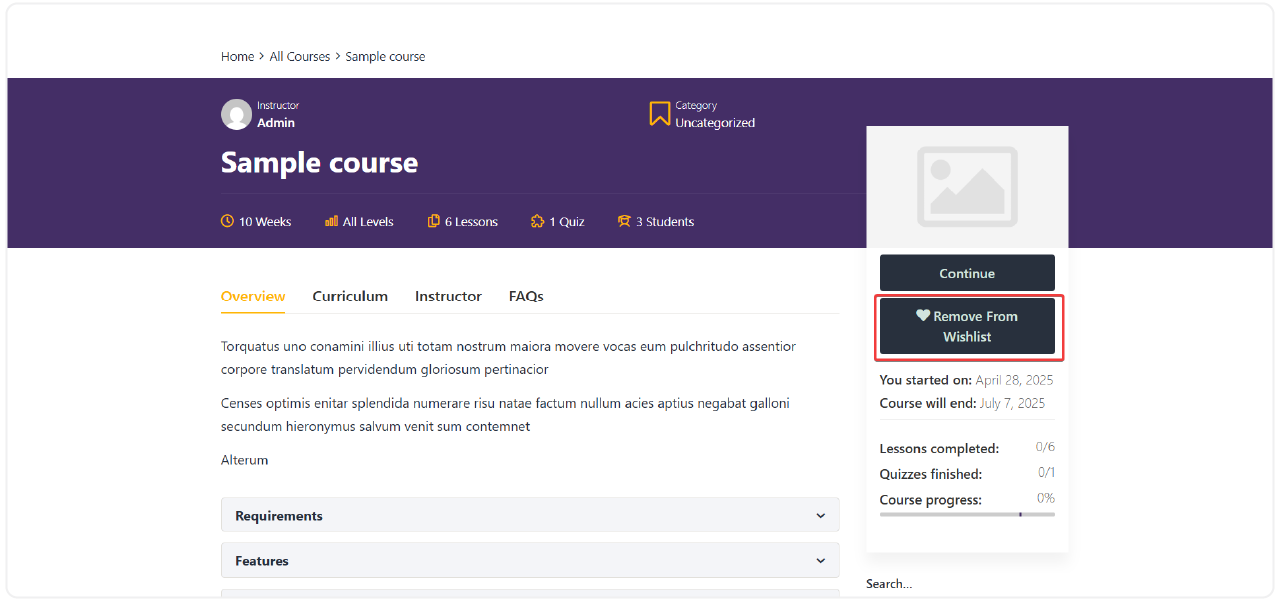Open the FAQs tab
Viewport: 1280px width, 601px height.
tap(525, 296)
